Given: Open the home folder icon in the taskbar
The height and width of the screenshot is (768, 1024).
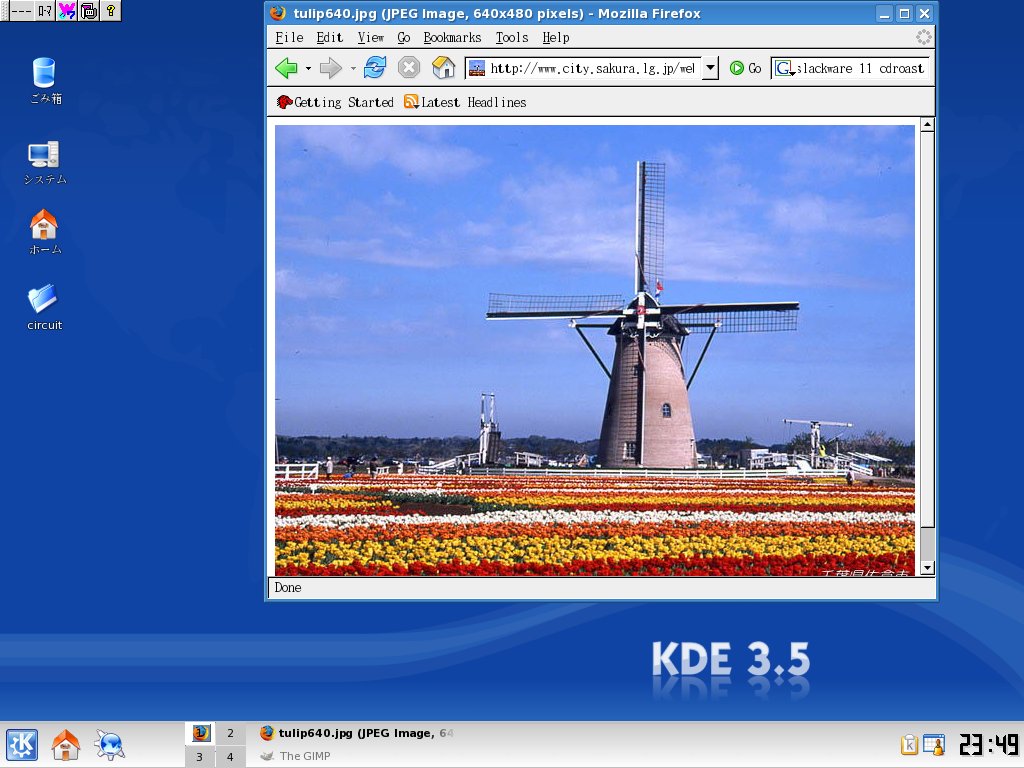Looking at the screenshot, I should (x=65, y=744).
